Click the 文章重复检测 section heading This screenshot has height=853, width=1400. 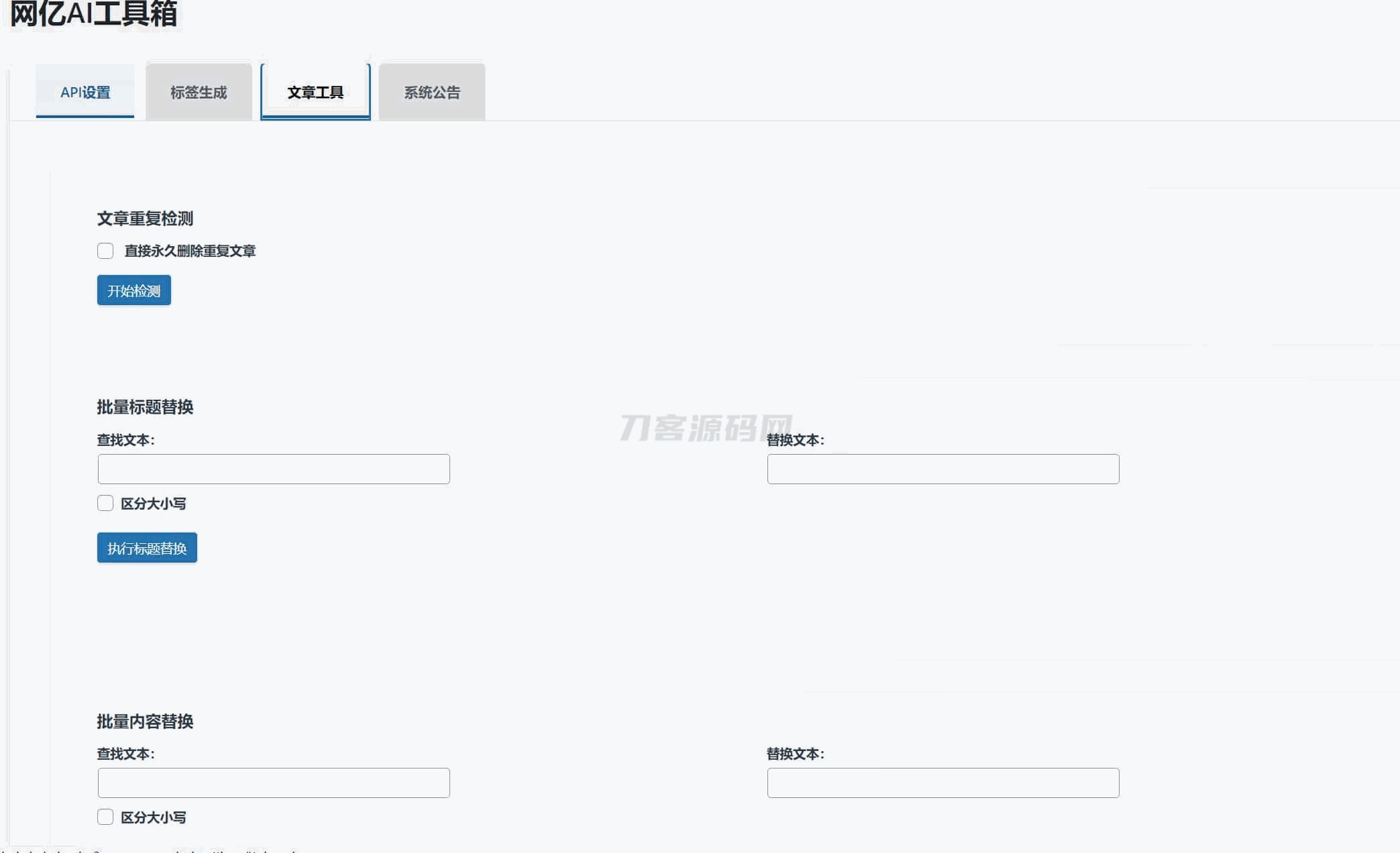(x=145, y=219)
